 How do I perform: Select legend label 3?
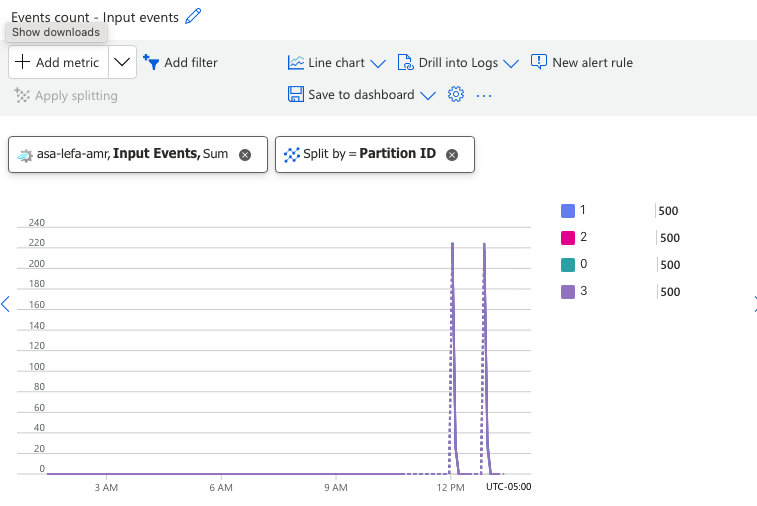click(583, 291)
